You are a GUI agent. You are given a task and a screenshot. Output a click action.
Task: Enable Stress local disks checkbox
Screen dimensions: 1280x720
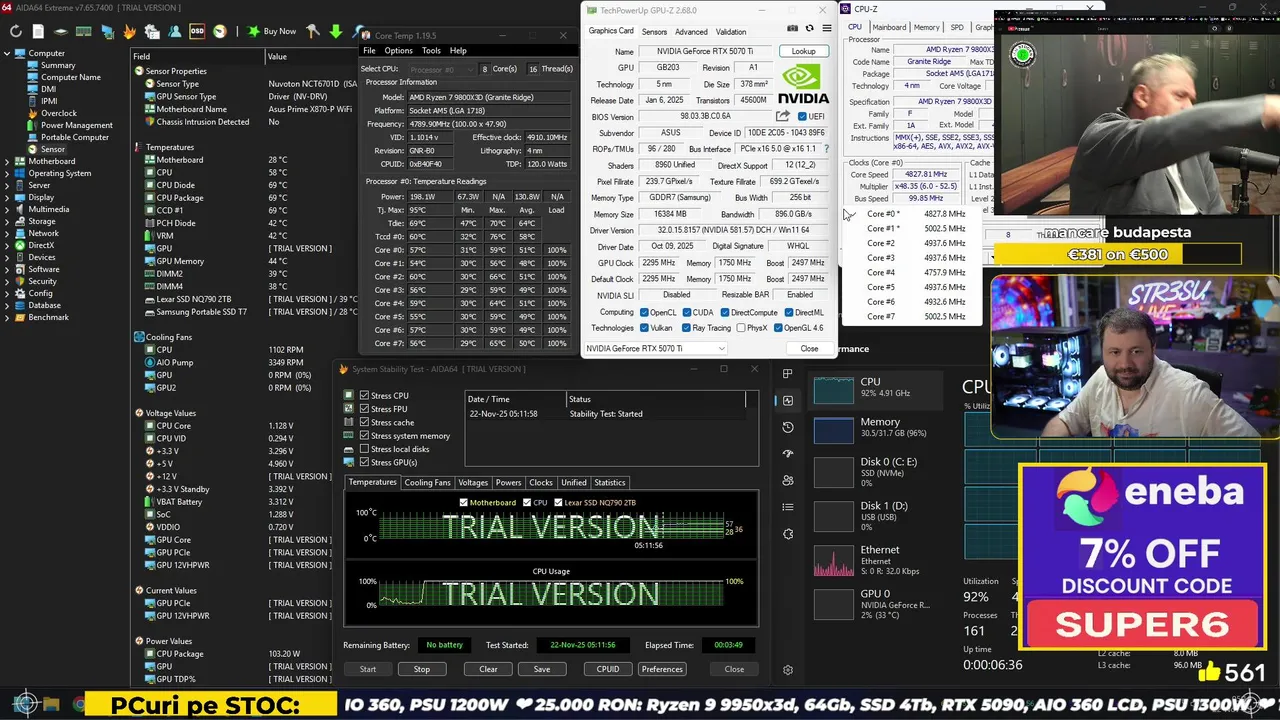364,449
